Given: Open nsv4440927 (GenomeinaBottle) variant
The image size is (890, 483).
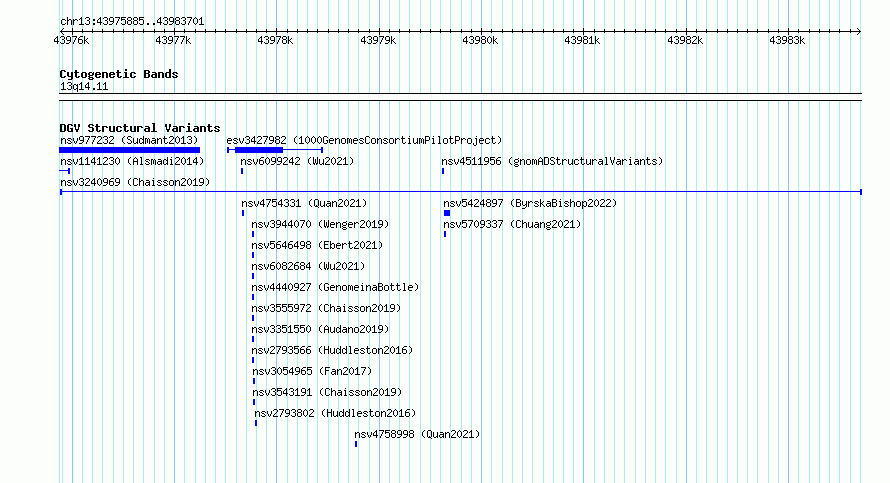Looking at the screenshot, I should (335, 287).
